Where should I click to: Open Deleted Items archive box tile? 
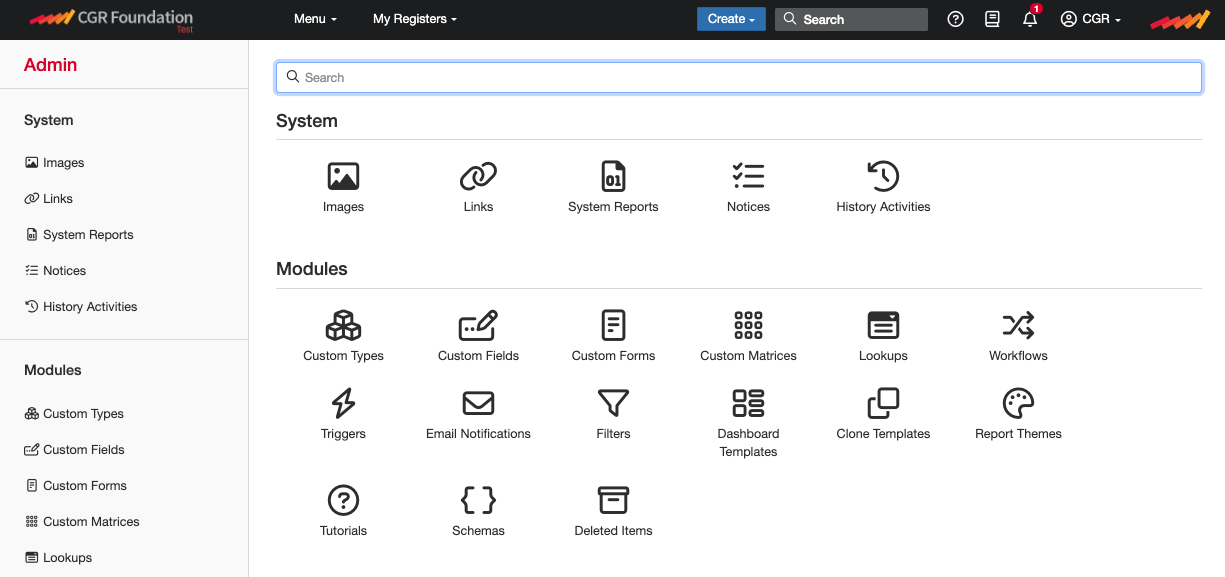(x=613, y=512)
